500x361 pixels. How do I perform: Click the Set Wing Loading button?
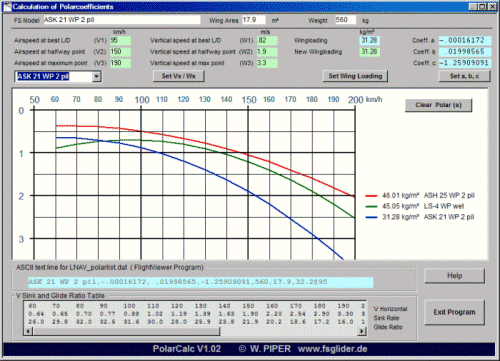[x=355, y=76]
